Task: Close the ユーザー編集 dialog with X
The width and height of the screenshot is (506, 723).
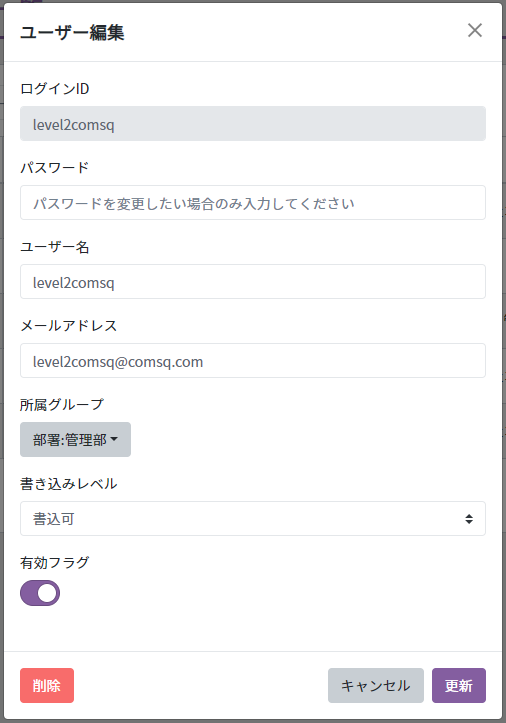Action: point(475,30)
